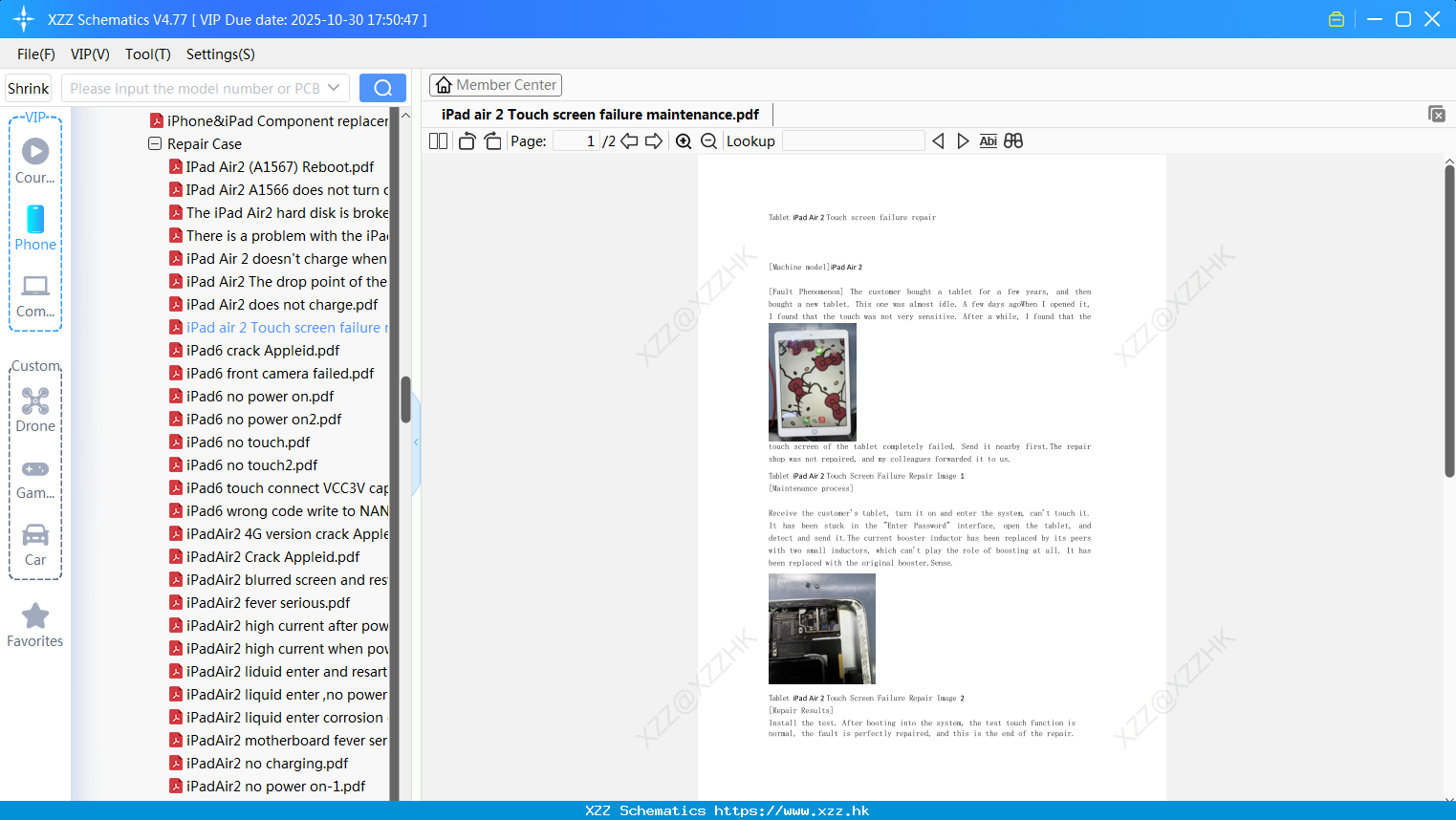Viewport: 1456px width, 820px height.
Task: Click the XZZ app logo
Action: 24,19
